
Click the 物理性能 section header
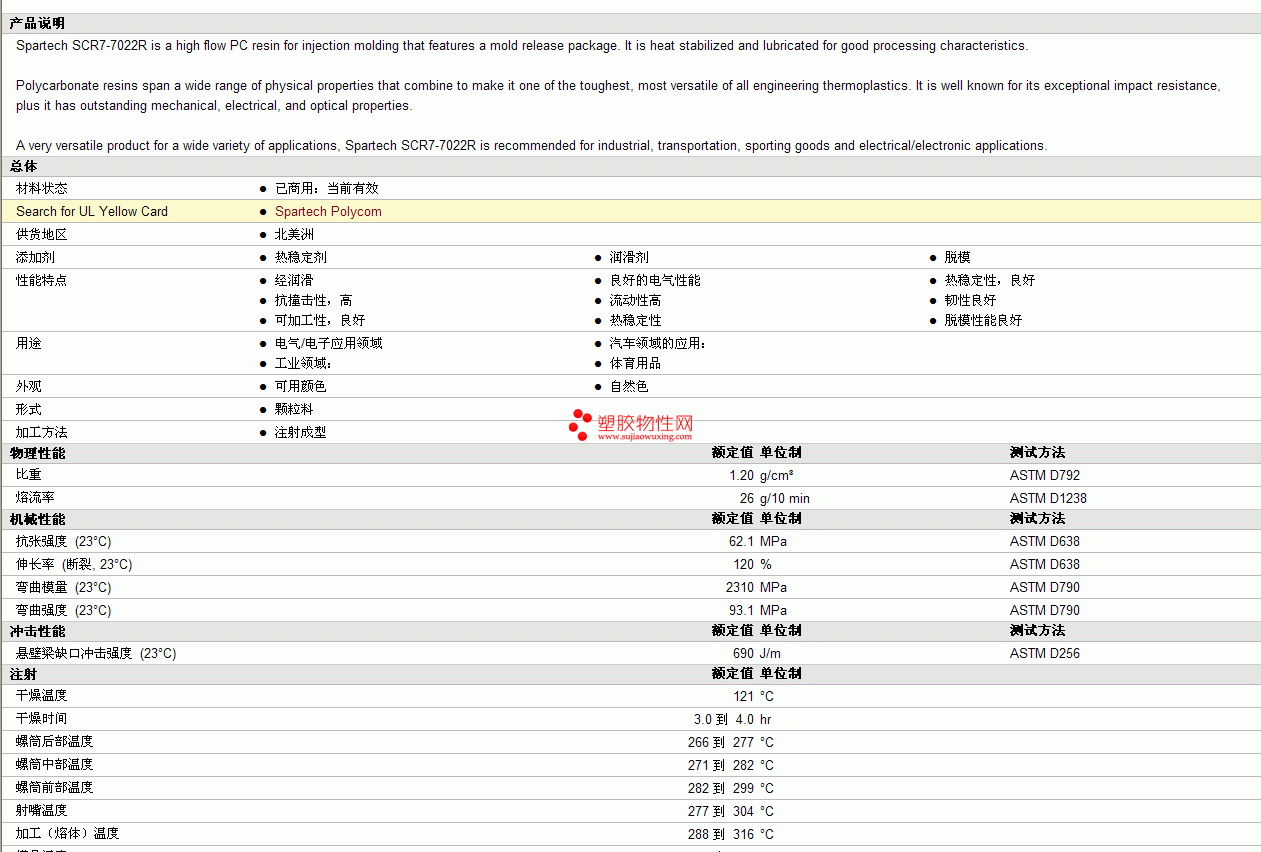click(x=37, y=453)
